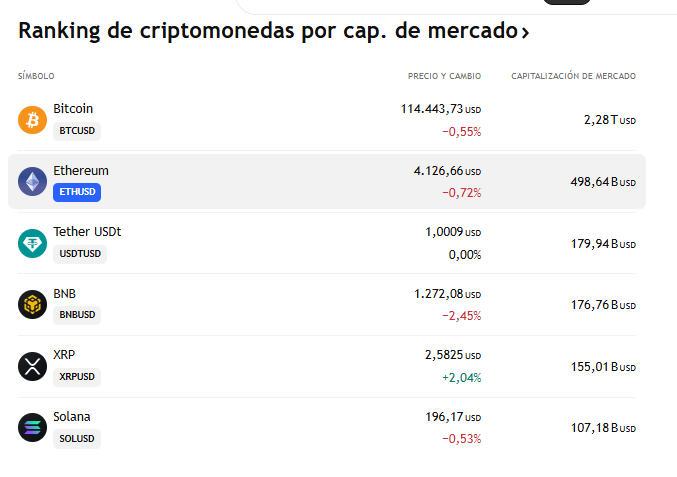Expand the ranking heading chevron arrow

click(x=525, y=33)
